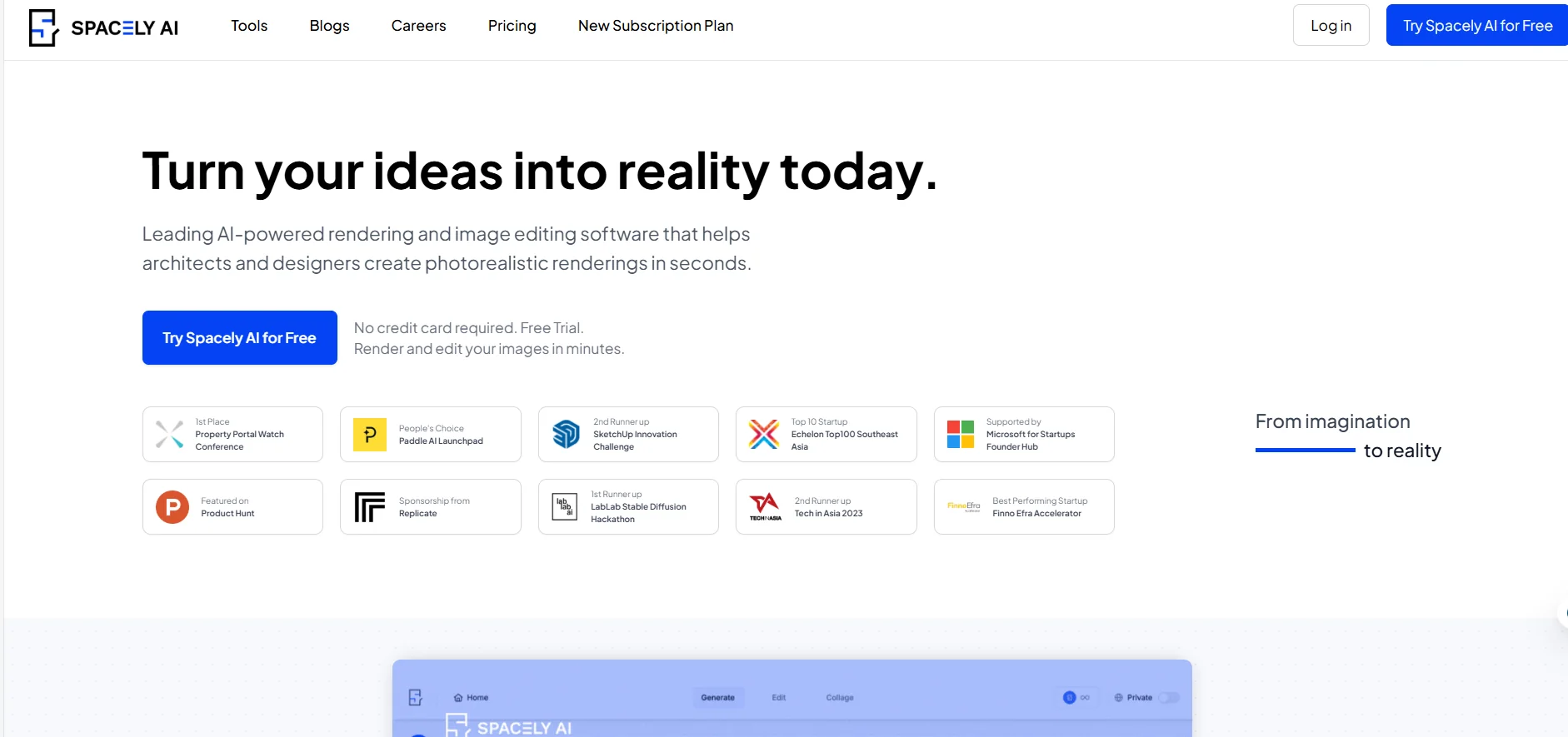1568x737 pixels.
Task: Switch to Generate tab in preview
Action: point(717,698)
